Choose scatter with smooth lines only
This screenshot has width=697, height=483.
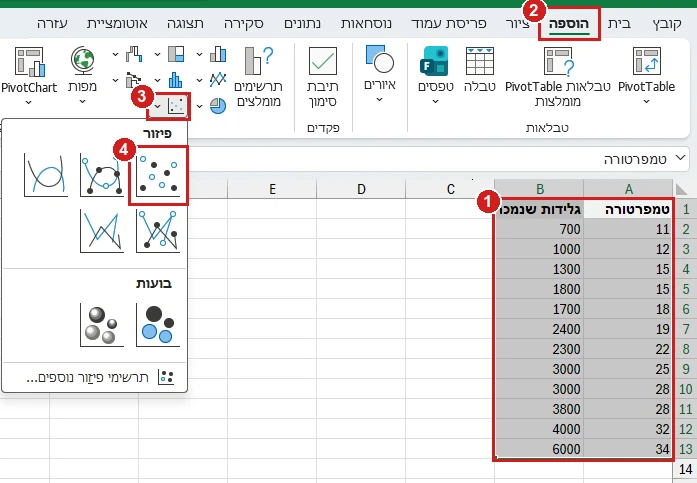tap(46, 176)
